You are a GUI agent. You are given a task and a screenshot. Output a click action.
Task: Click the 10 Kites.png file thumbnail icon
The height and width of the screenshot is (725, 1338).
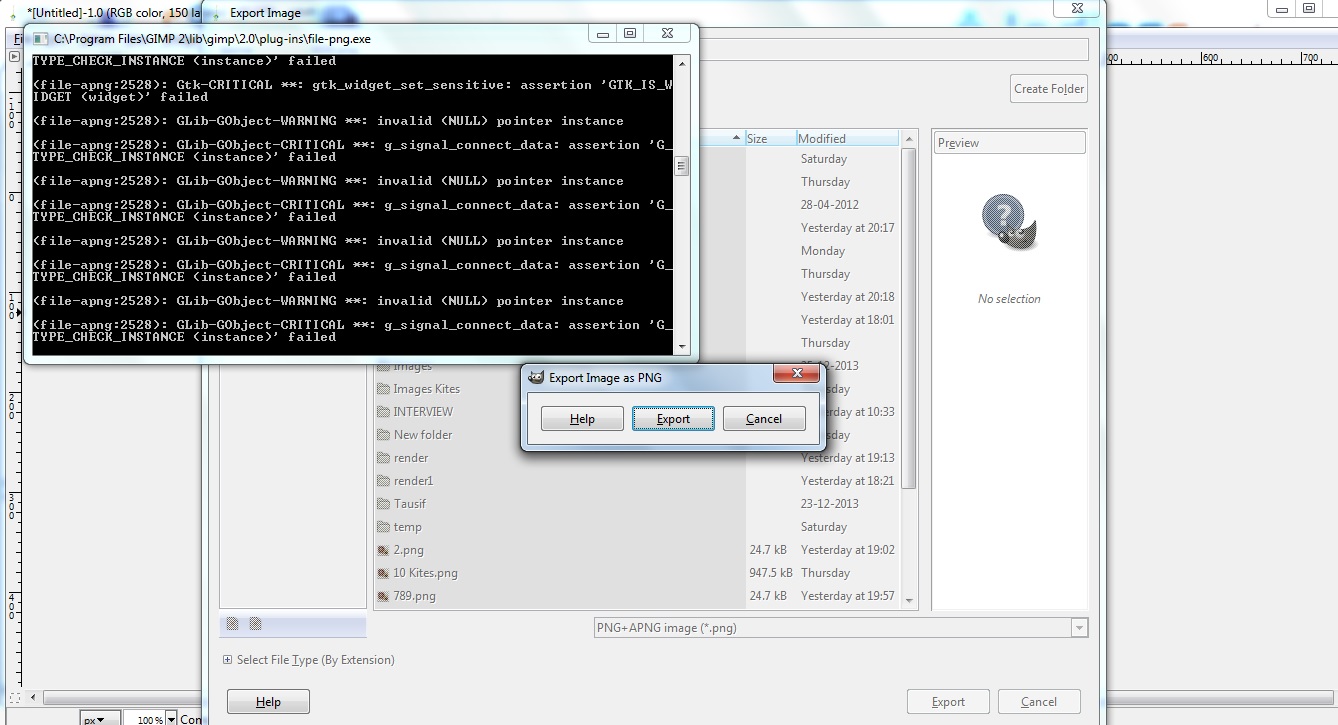383,573
